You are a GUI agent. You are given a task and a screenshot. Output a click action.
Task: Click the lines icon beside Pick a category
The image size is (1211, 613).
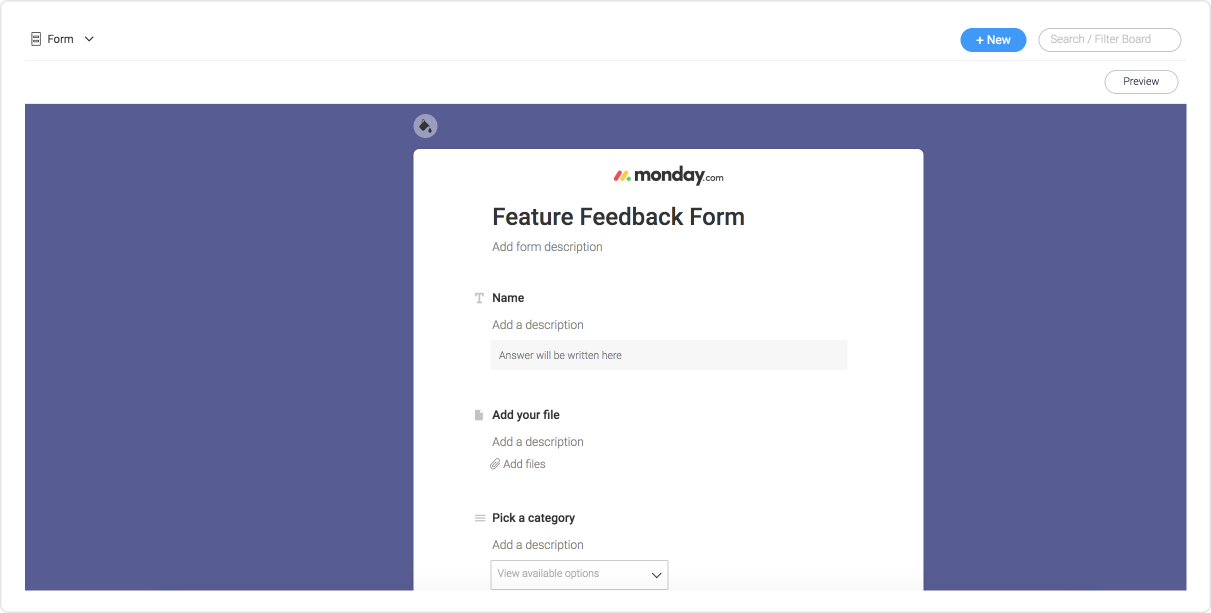[479, 518]
